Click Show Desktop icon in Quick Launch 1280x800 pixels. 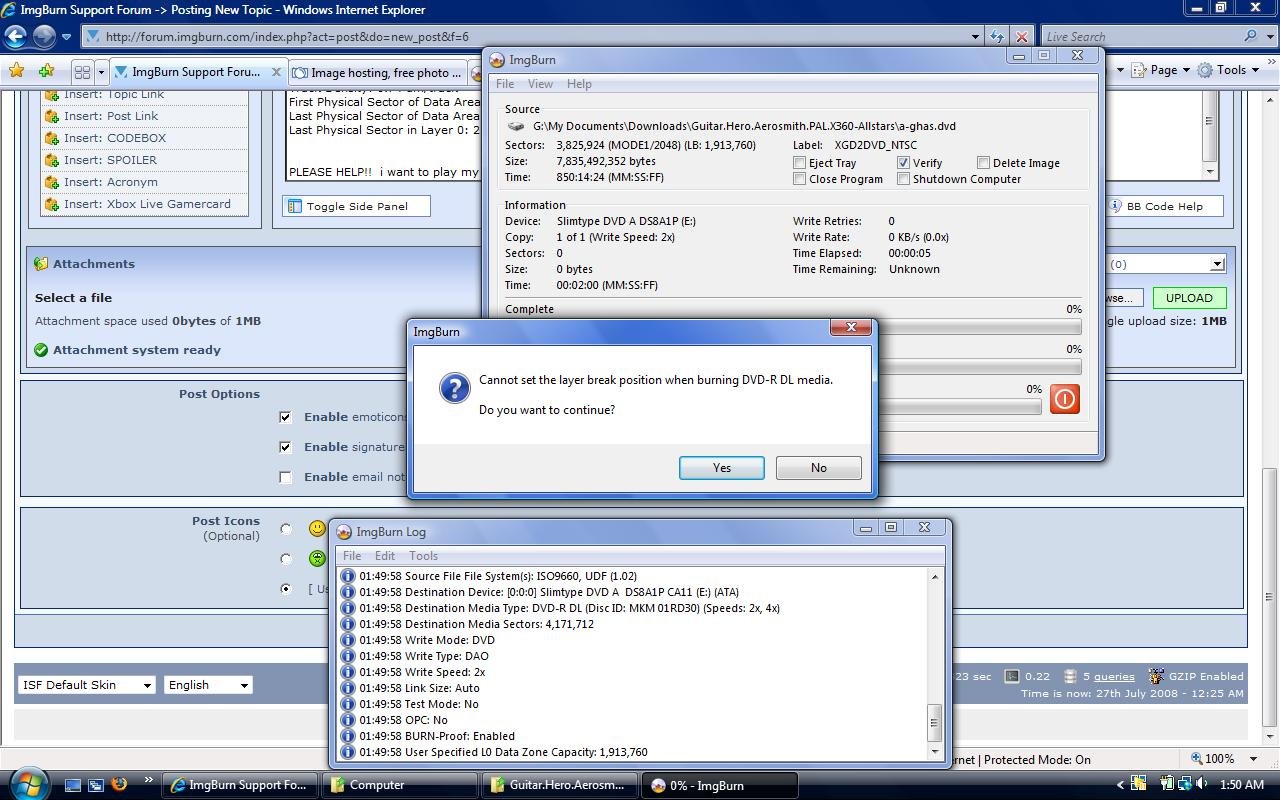pos(73,785)
